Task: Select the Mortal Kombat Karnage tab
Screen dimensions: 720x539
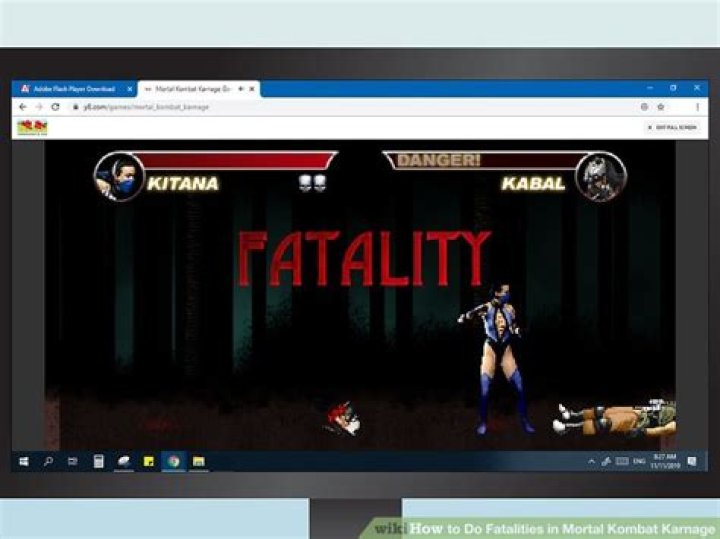Action: pyautogui.click(x=198, y=89)
